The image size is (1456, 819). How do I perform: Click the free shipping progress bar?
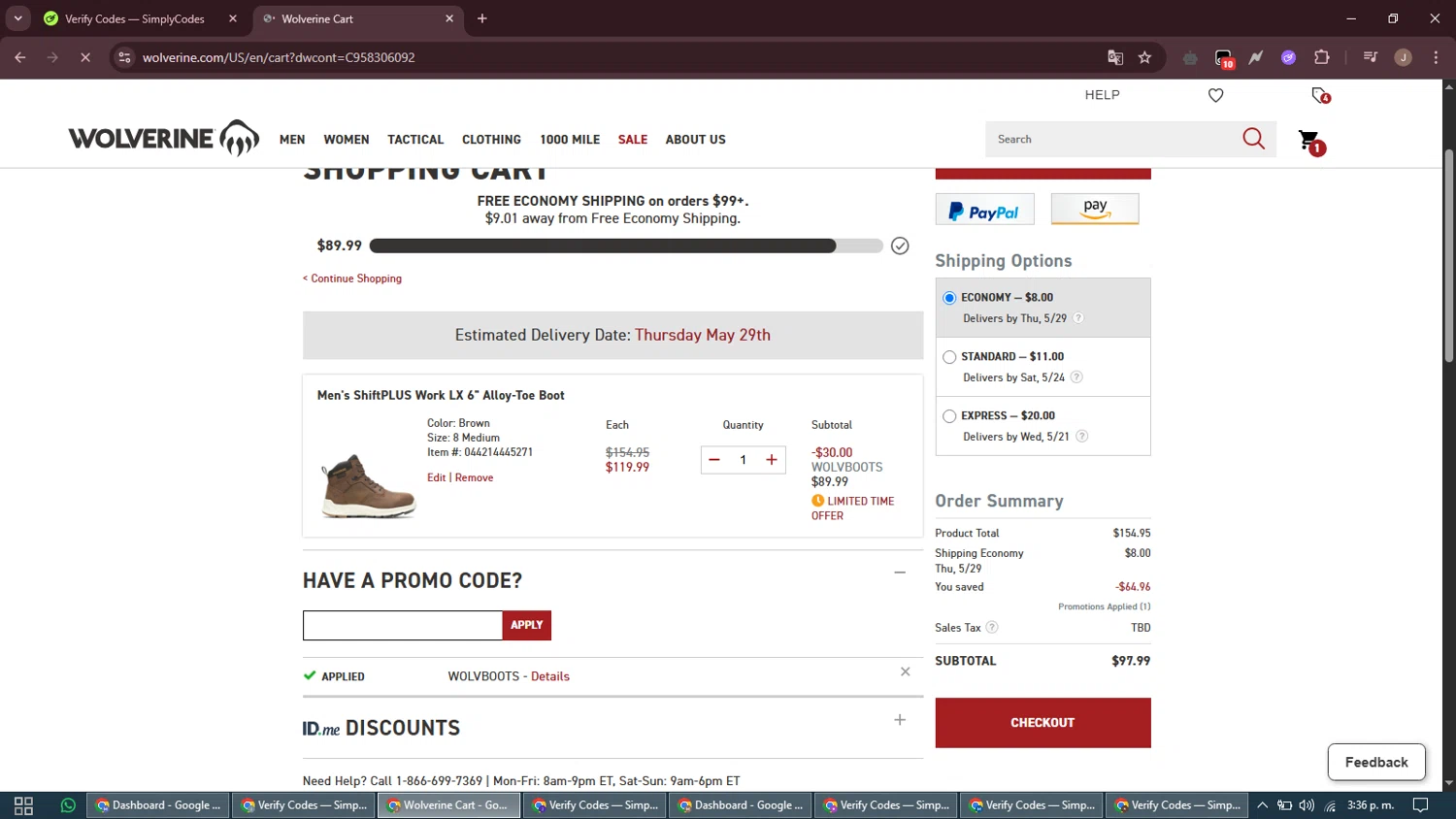(x=626, y=246)
